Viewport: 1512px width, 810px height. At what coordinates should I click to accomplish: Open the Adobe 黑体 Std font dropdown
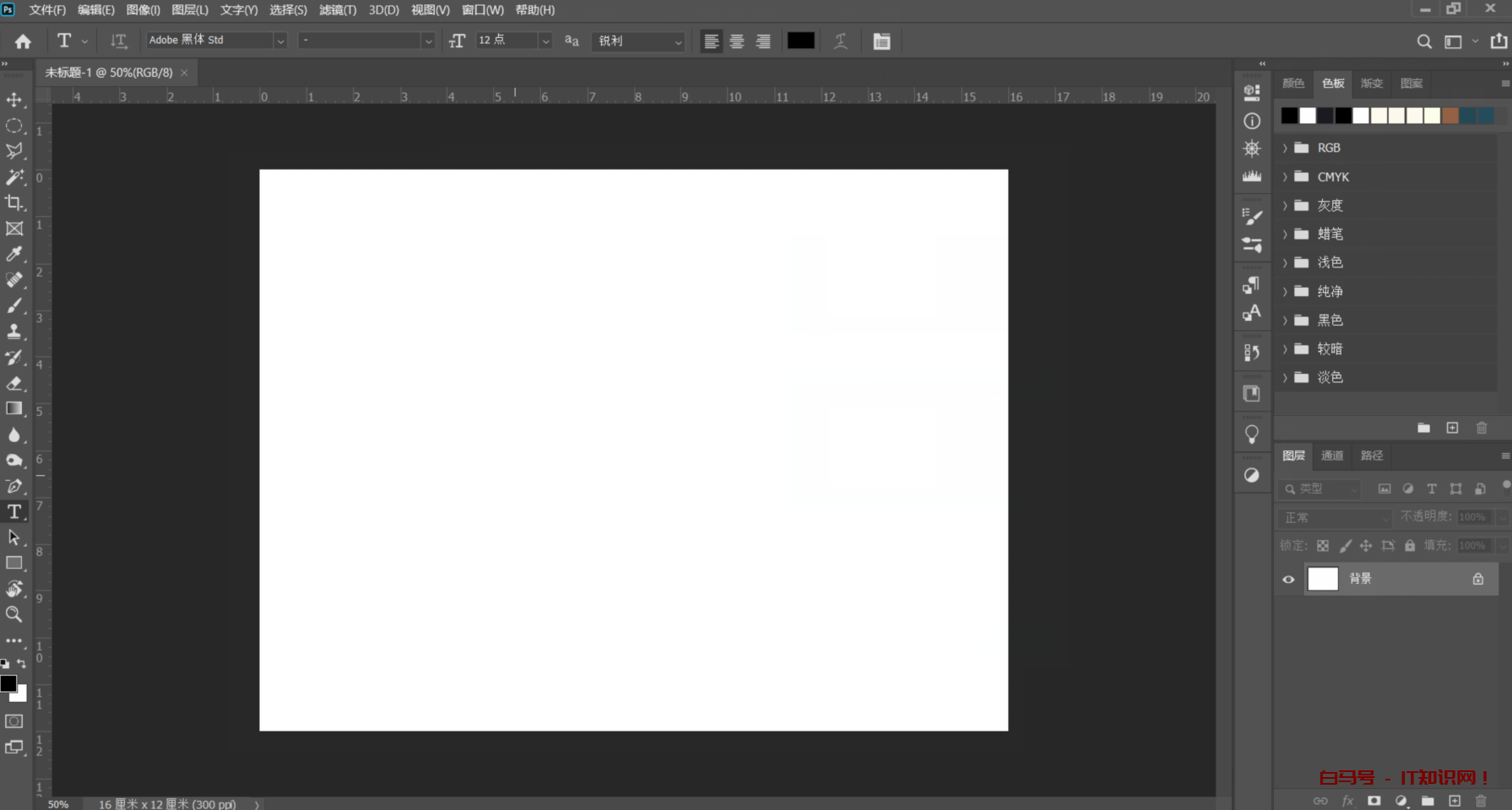pyautogui.click(x=279, y=40)
